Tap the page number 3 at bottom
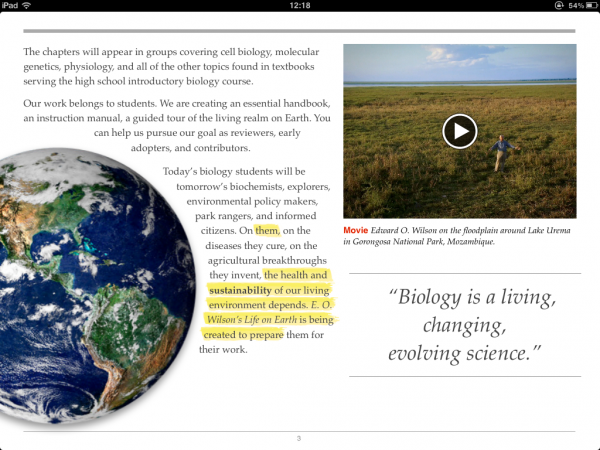The image size is (600, 450). 298,439
